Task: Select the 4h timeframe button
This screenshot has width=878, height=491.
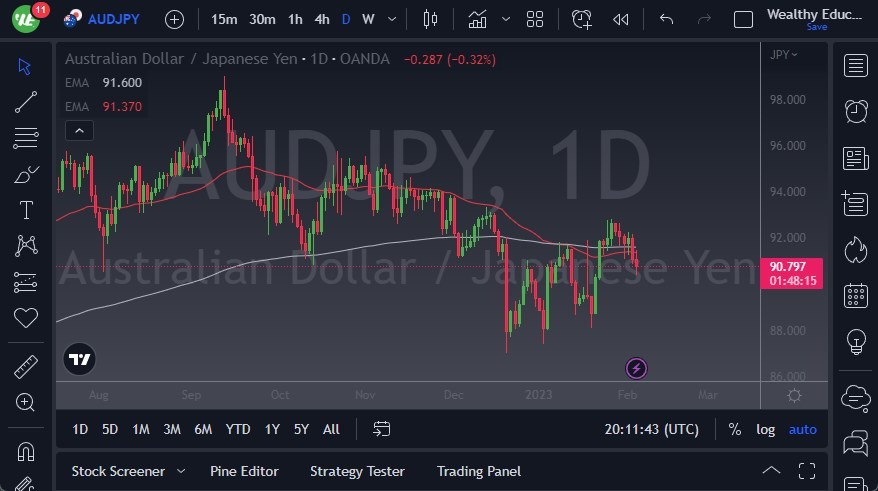Action: coord(321,19)
